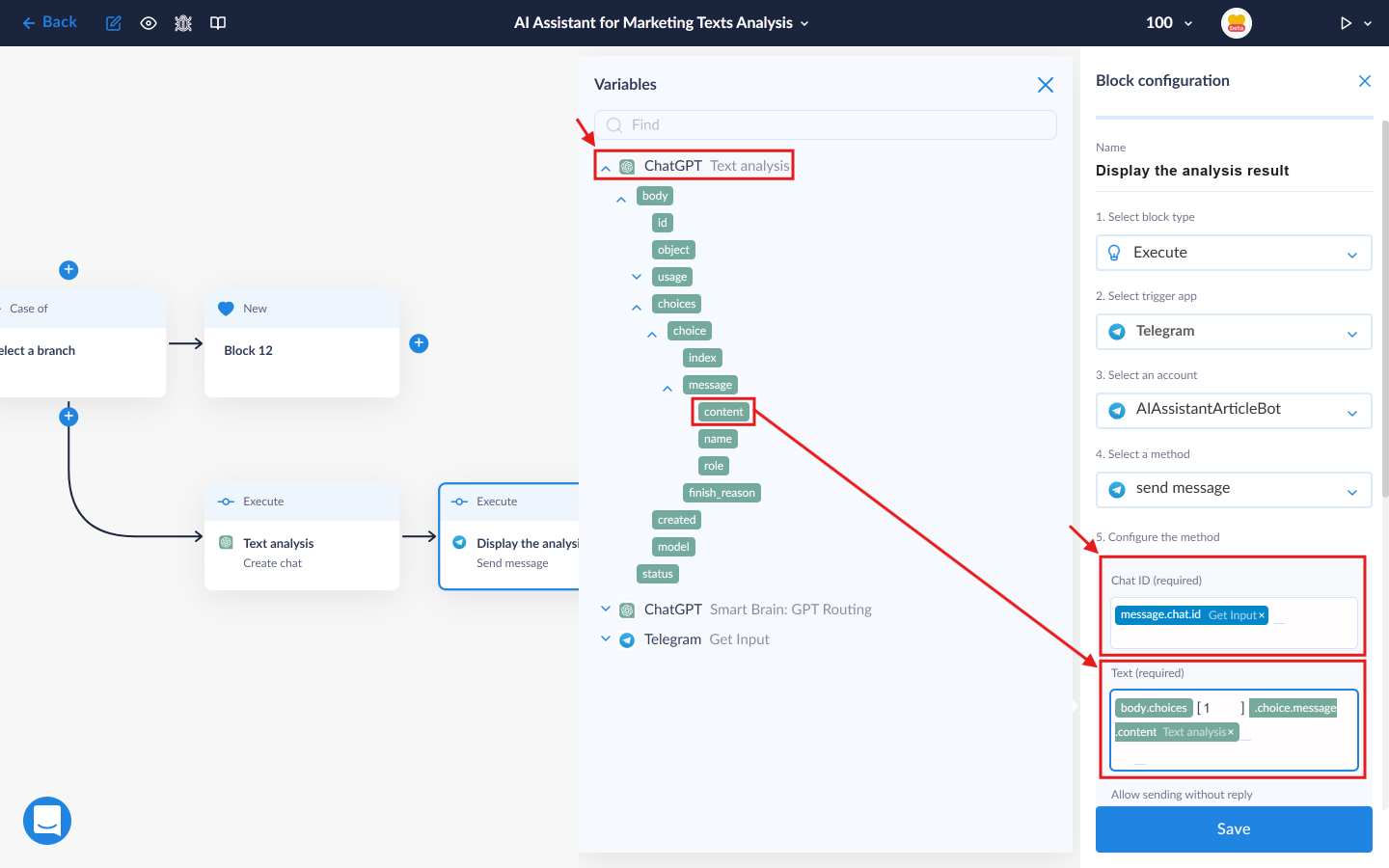This screenshot has height=868, width=1389.
Task: Open the send message method dropdown
Action: coord(1234,489)
